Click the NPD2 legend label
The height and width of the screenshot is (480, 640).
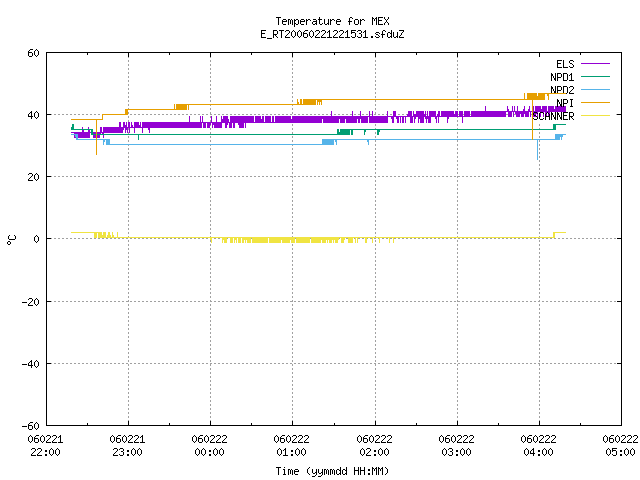tap(562, 90)
